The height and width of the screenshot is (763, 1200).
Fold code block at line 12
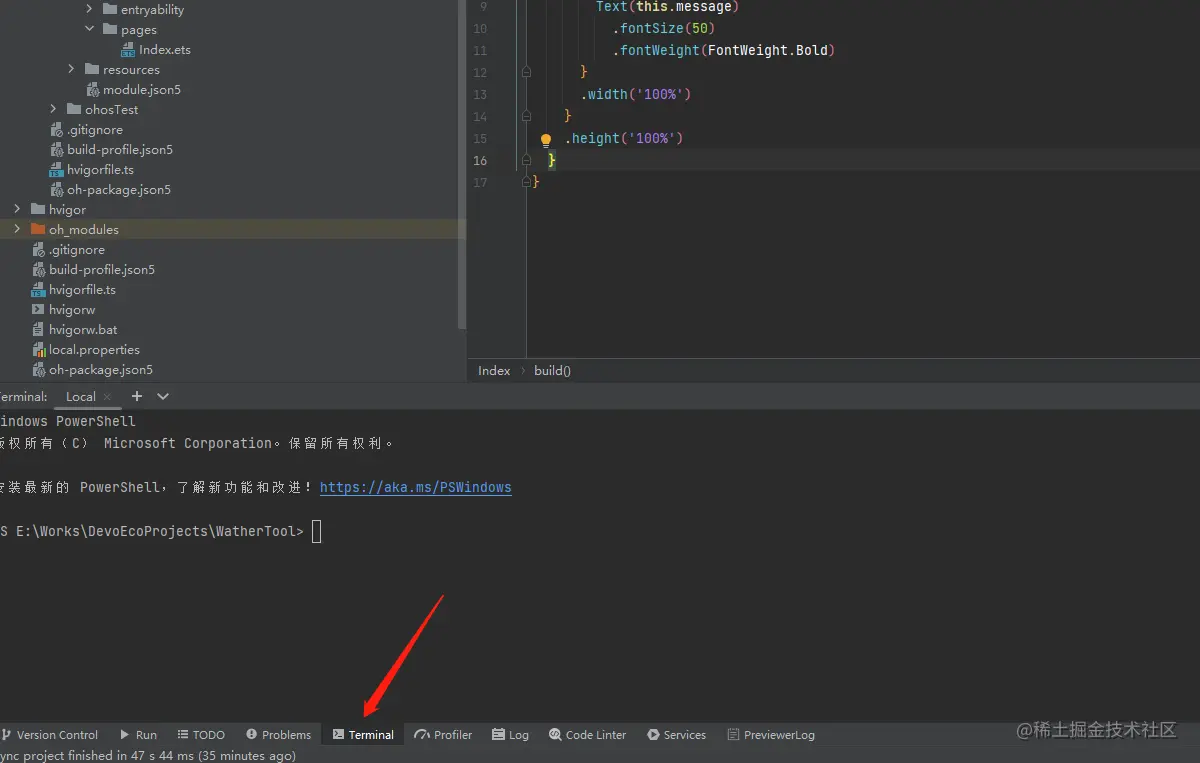(x=526, y=72)
